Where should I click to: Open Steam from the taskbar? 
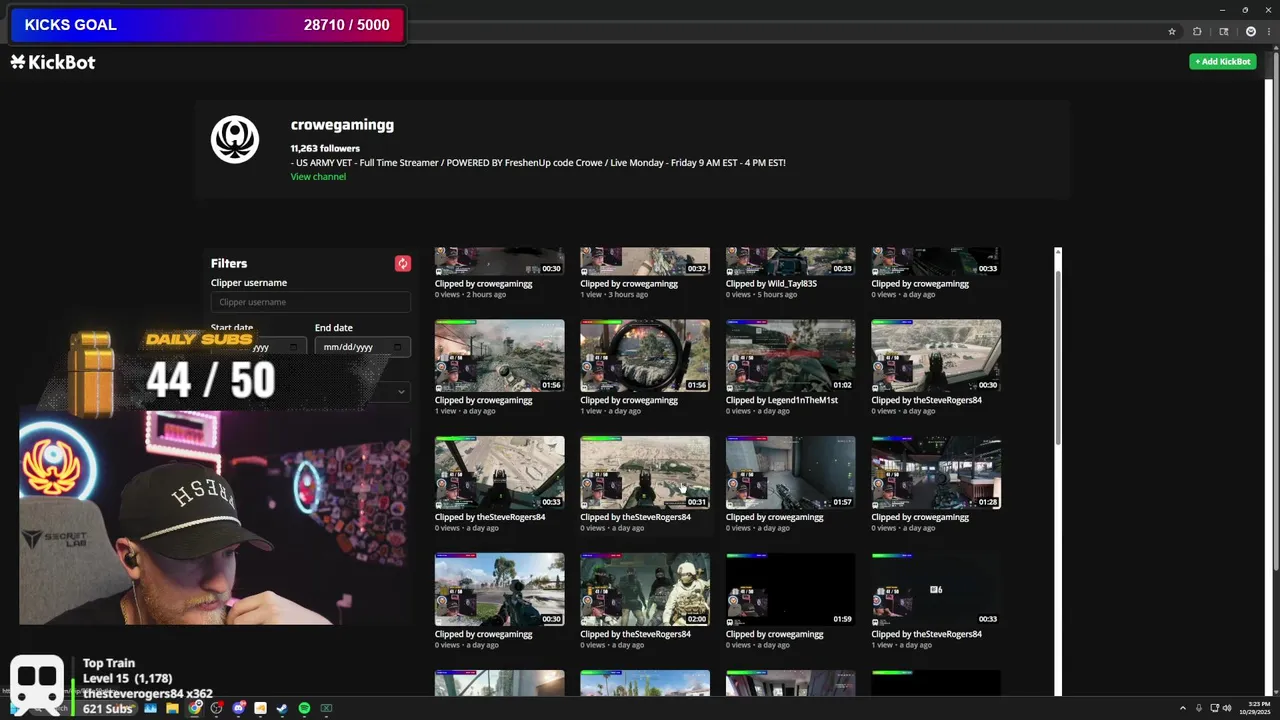(x=282, y=708)
